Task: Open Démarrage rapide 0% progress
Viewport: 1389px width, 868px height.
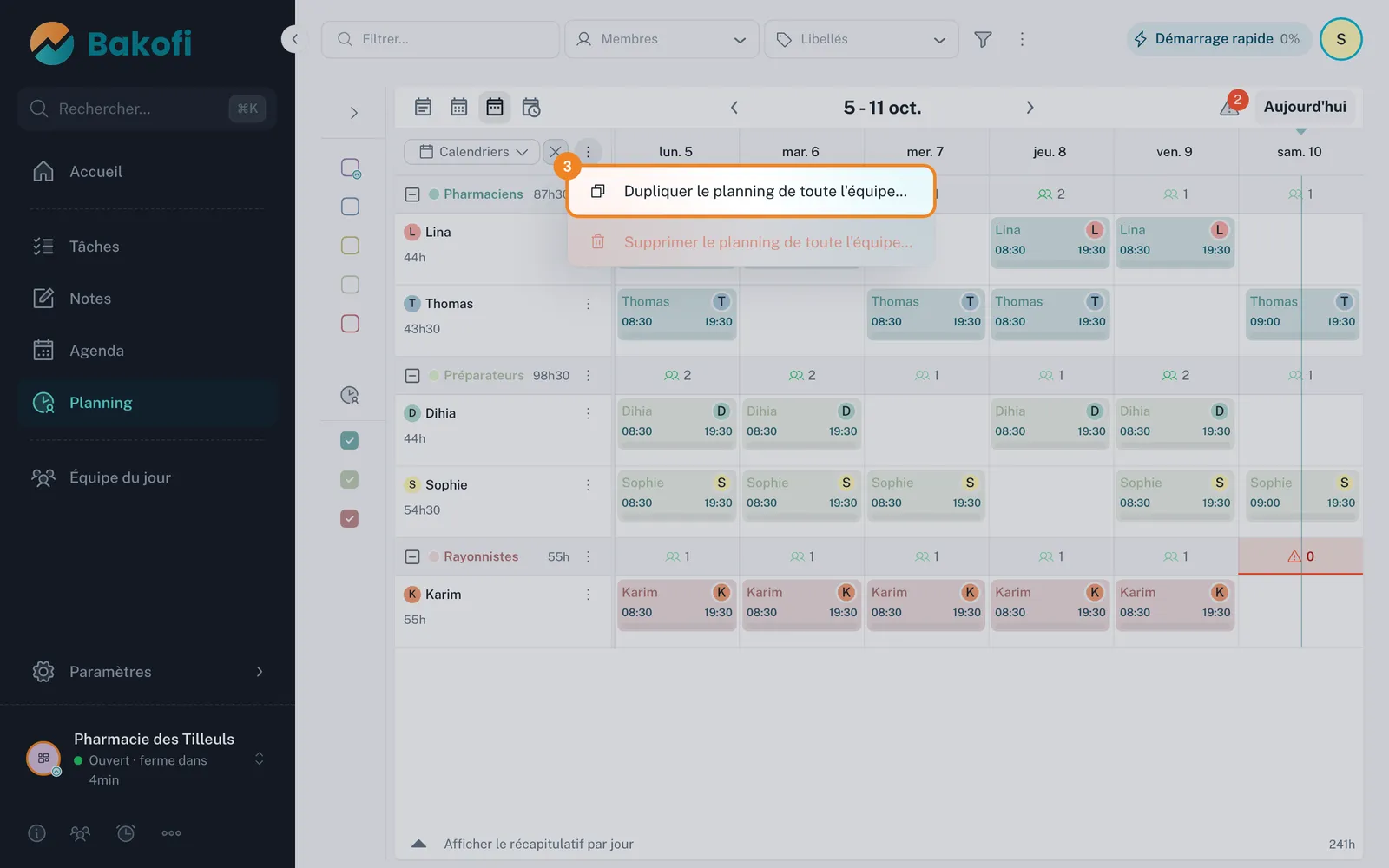Action: click(1219, 39)
